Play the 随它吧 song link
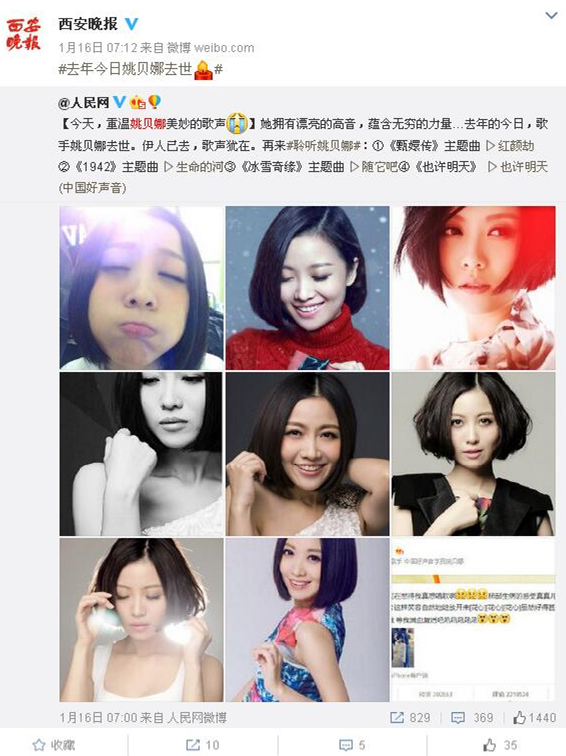The width and height of the screenshot is (566, 756). click(374, 167)
